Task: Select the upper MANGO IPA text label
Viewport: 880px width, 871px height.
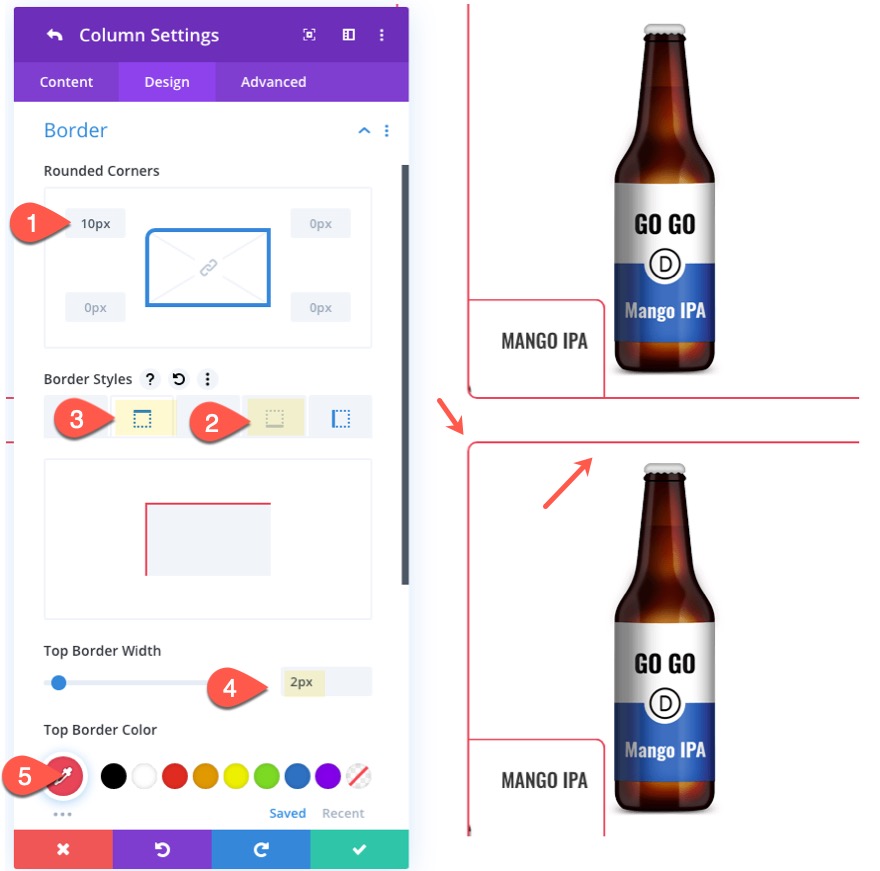Action: coord(544,341)
